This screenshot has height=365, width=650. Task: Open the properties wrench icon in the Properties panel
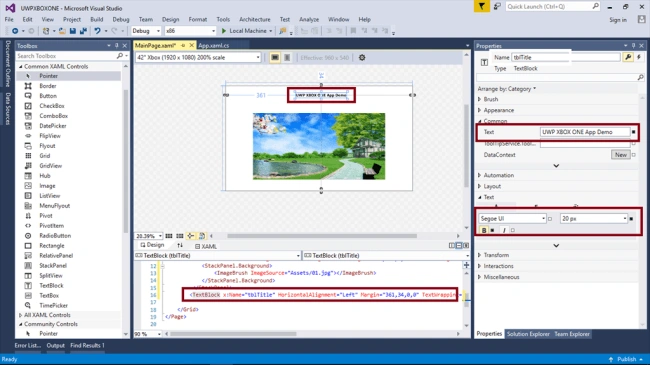tap(628, 57)
